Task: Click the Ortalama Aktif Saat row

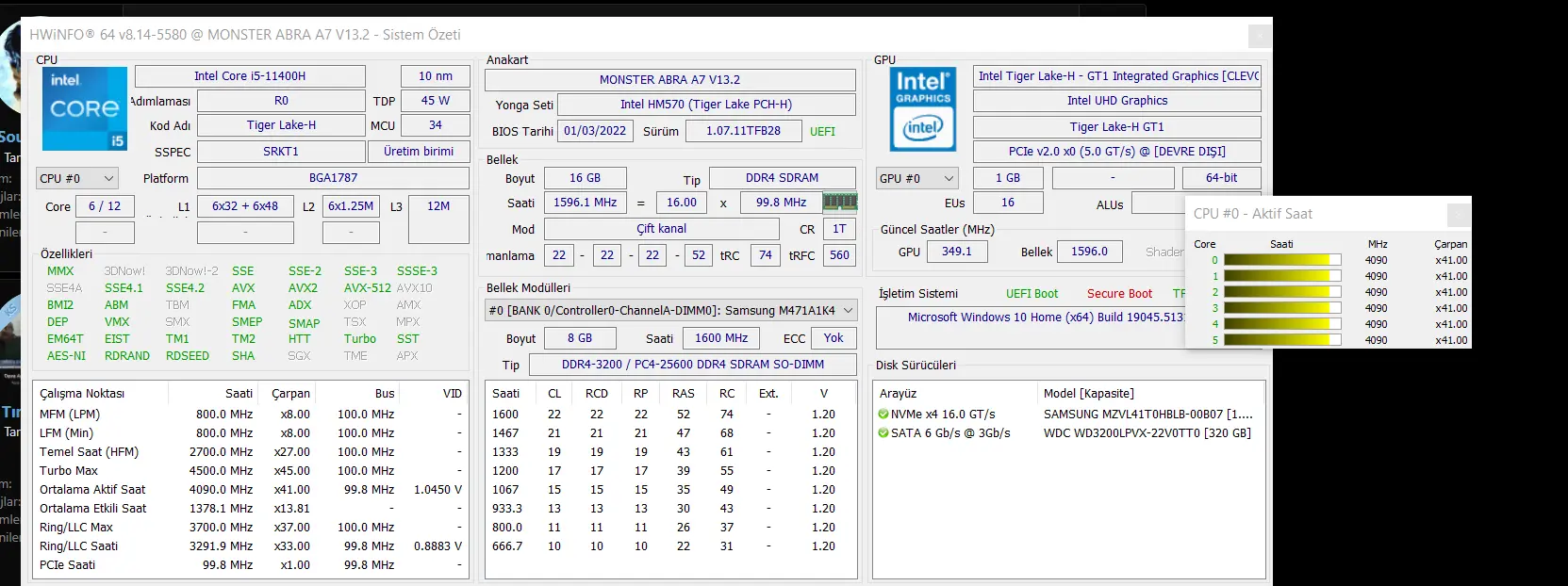Action: pyautogui.click(x=251, y=490)
